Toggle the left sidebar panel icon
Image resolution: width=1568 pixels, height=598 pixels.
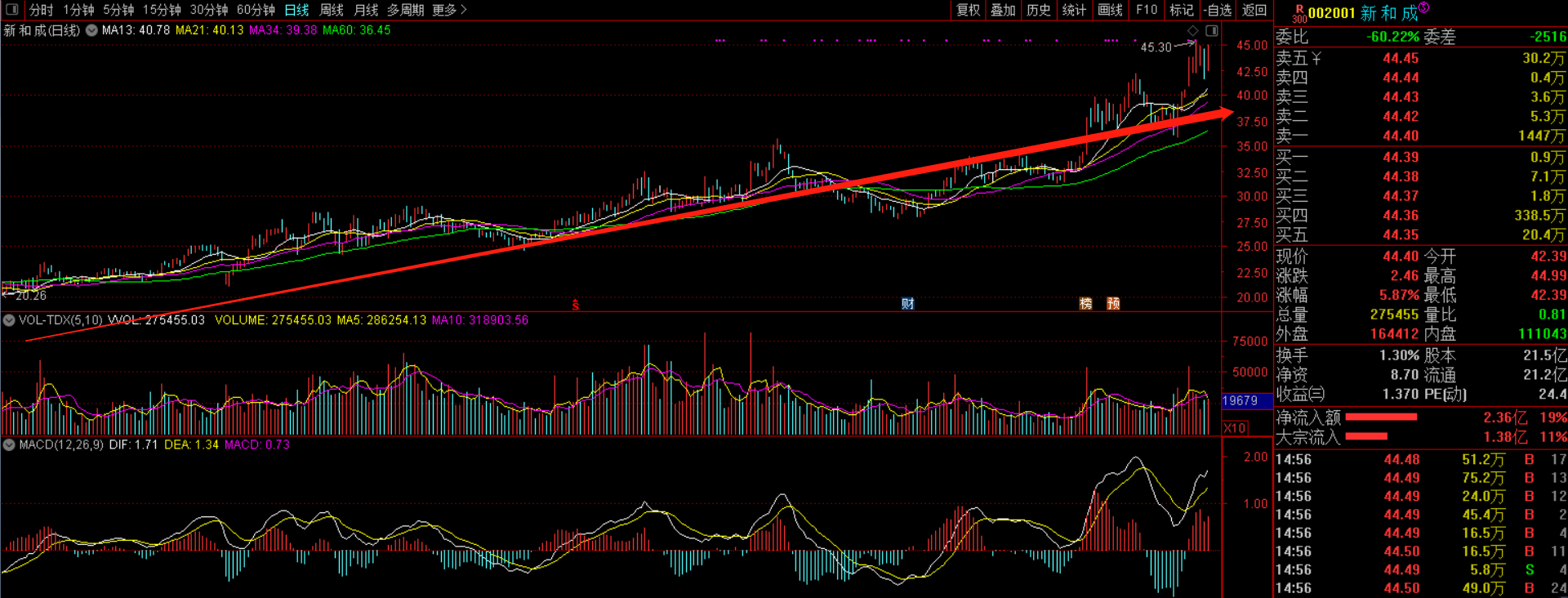(x=11, y=10)
